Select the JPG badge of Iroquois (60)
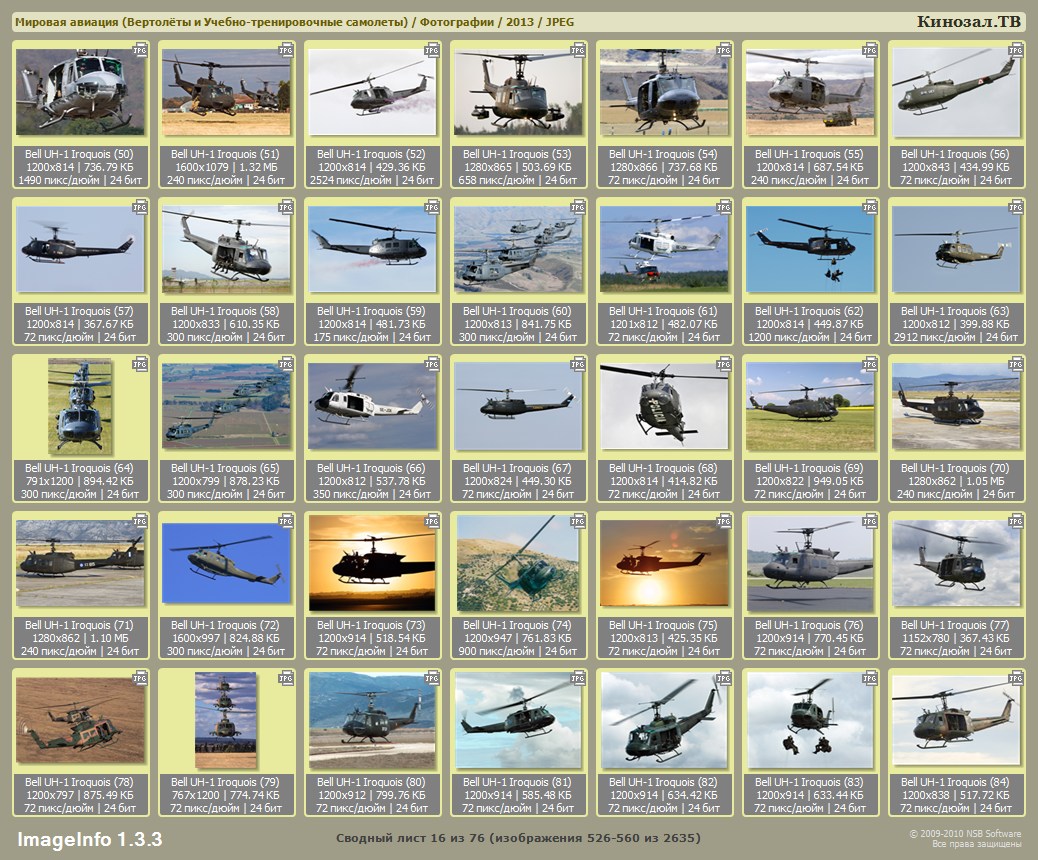The width and height of the screenshot is (1038, 860). (578, 207)
